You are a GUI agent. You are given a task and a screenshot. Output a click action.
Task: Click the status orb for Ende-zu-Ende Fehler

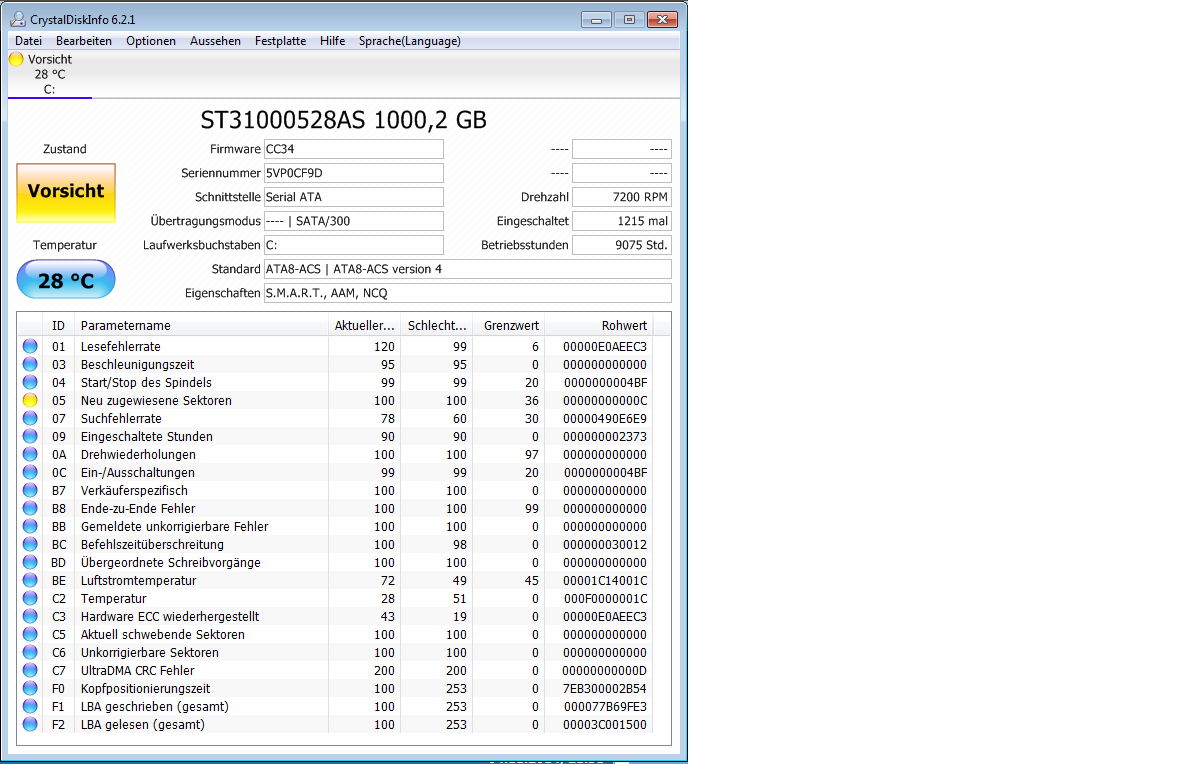[x=30, y=508]
